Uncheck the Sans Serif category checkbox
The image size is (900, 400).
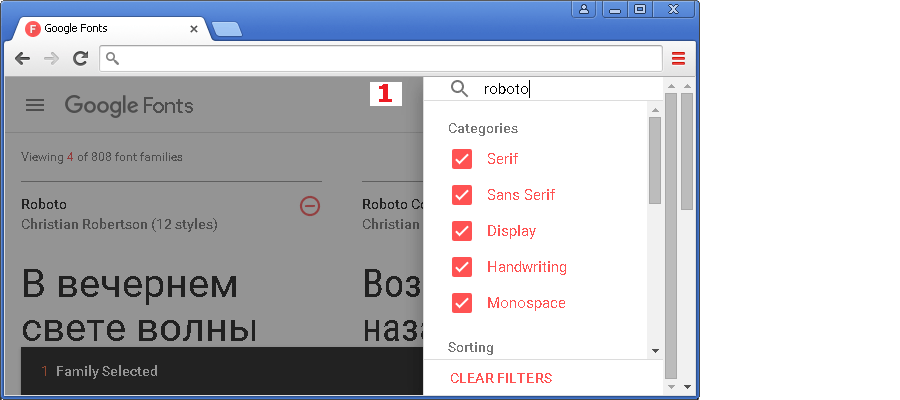point(462,195)
